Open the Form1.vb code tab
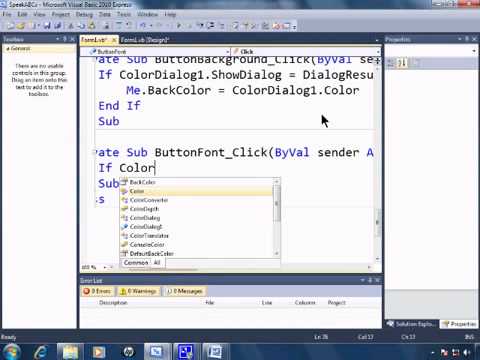The width and height of the screenshot is (480, 360). point(94,40)
